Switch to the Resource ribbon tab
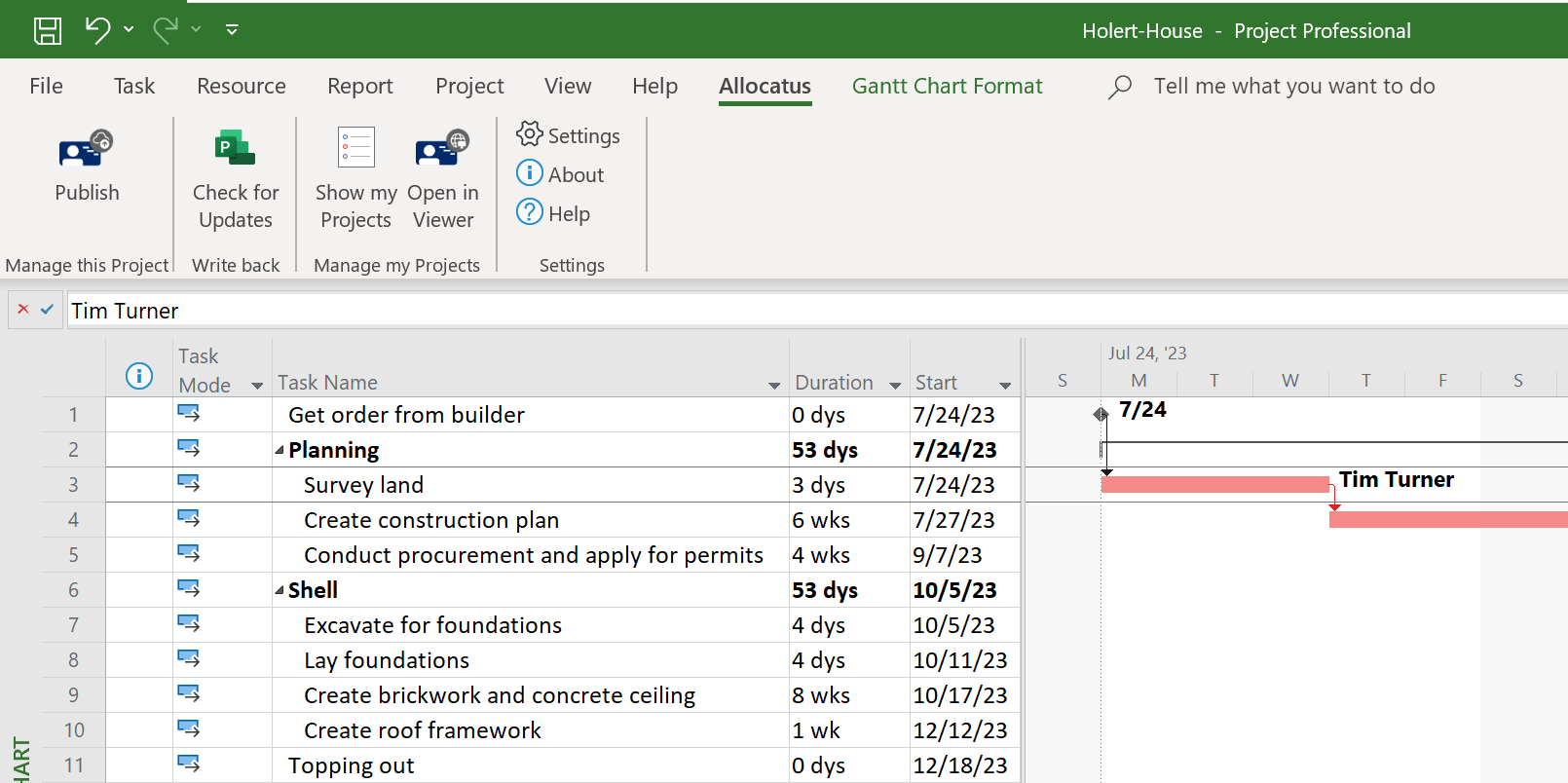1568x783 pixels. click(242, 86)
